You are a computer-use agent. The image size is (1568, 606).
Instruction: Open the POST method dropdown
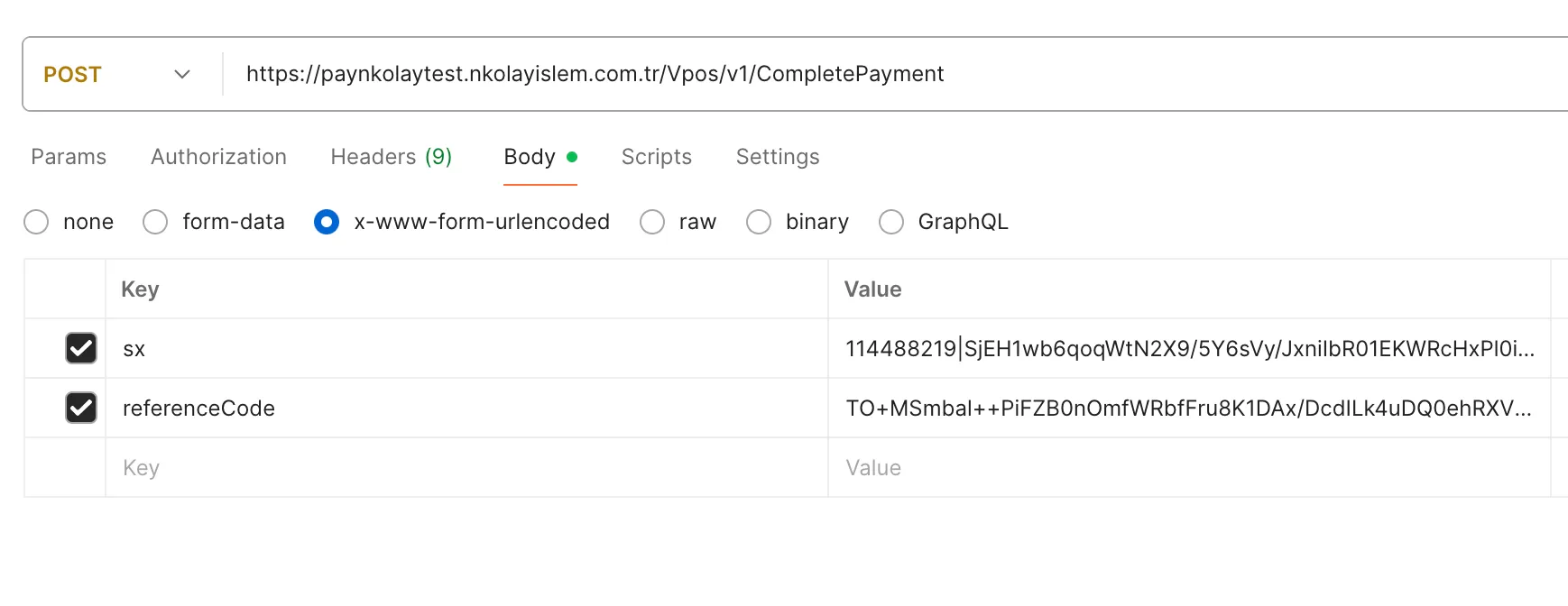(117, 74)
